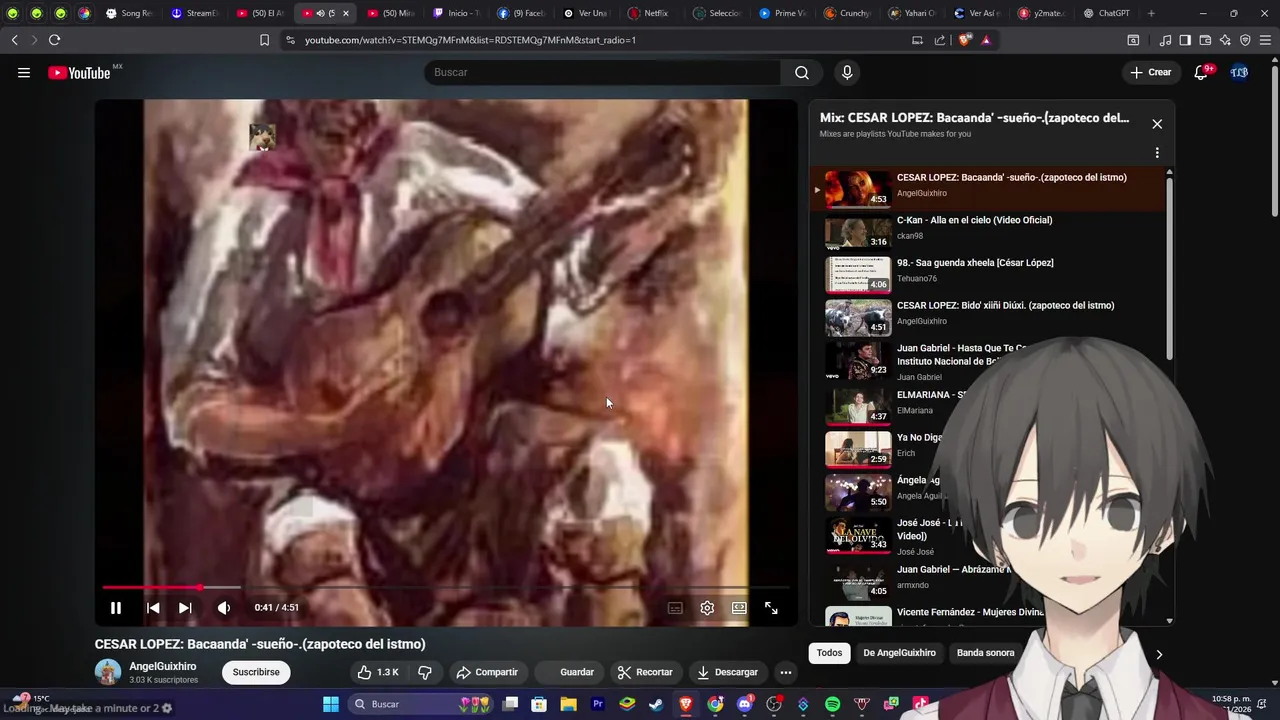The width and height of the screenshot is (1280, 720).
Task: Like the video
Action: (378, 672)
